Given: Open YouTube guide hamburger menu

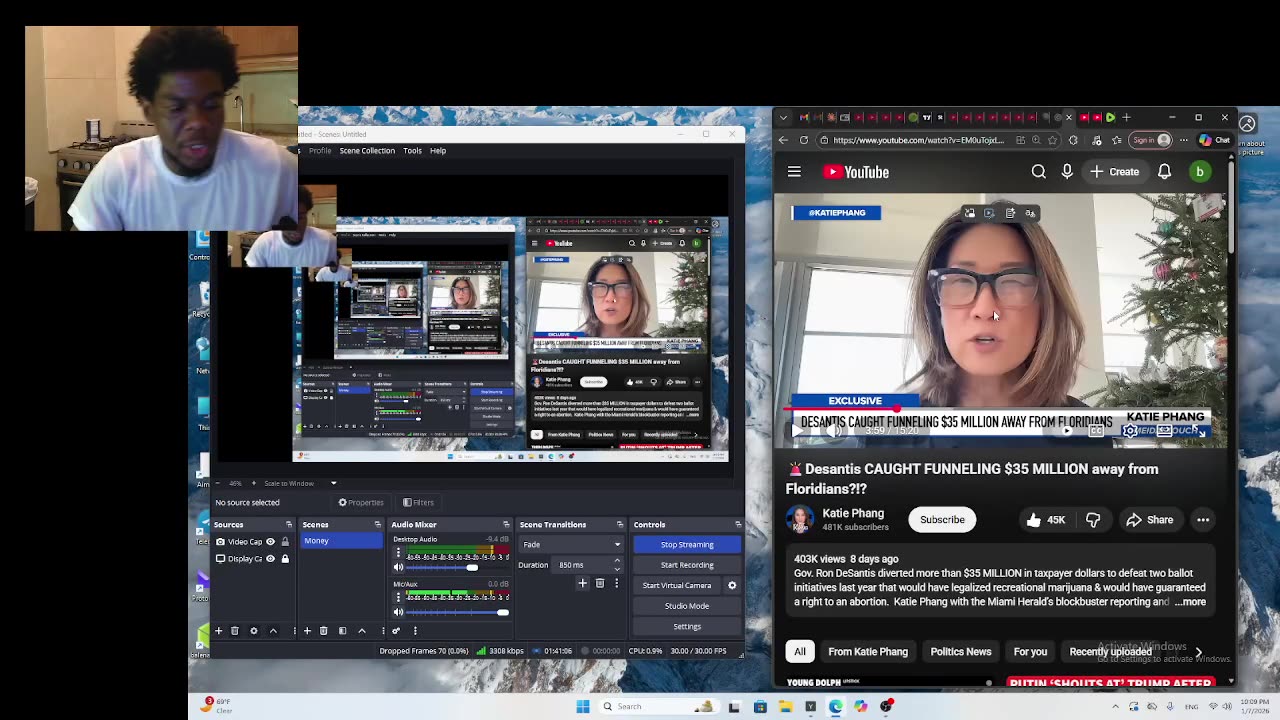Looking at the screenshot, I should 794,172.
